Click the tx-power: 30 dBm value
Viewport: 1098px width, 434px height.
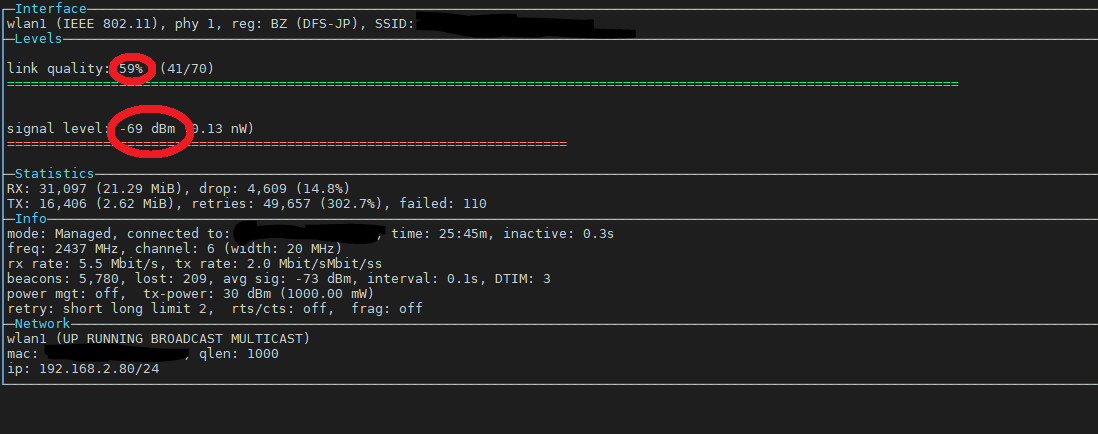click(x=258, y=293)
